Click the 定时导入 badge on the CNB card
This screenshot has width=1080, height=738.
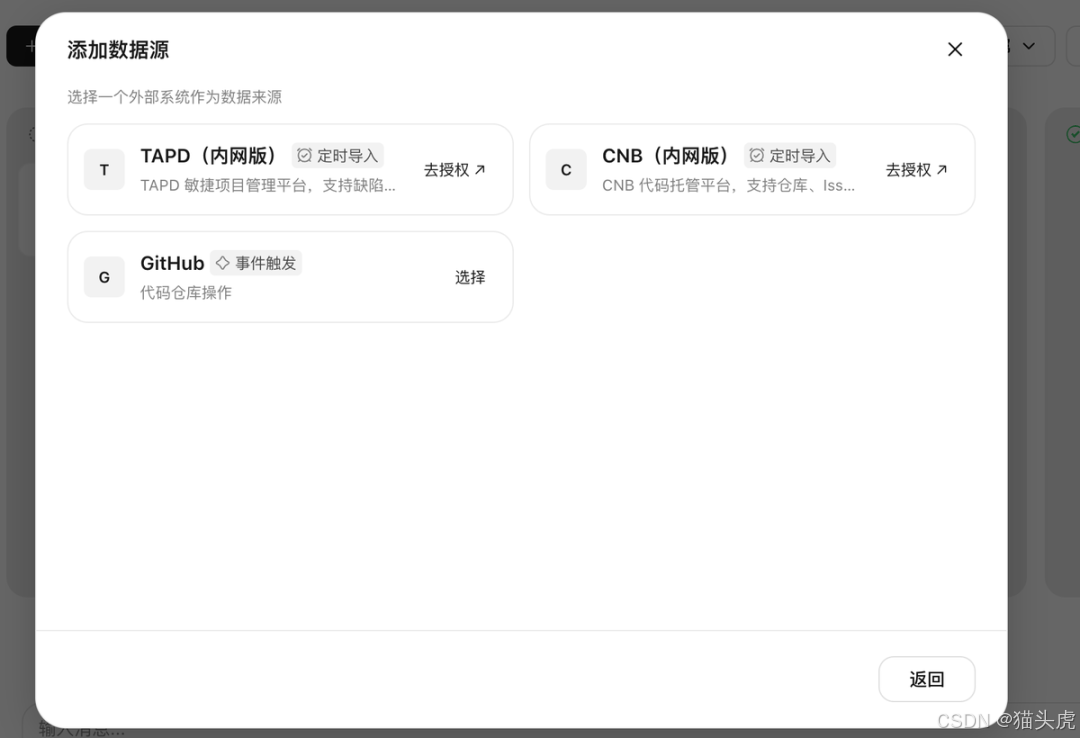coord(789,156)
